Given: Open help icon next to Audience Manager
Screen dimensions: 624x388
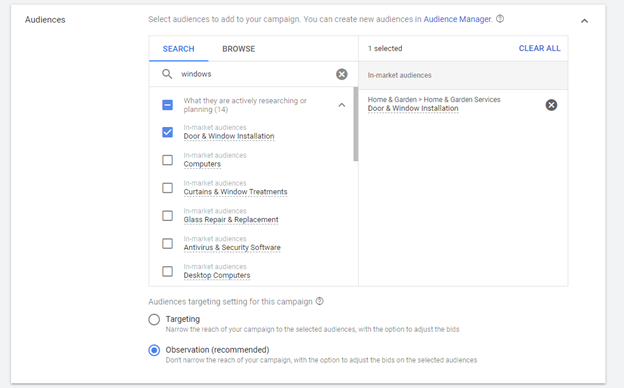Looking at the screenshot, I should [500, 19].
